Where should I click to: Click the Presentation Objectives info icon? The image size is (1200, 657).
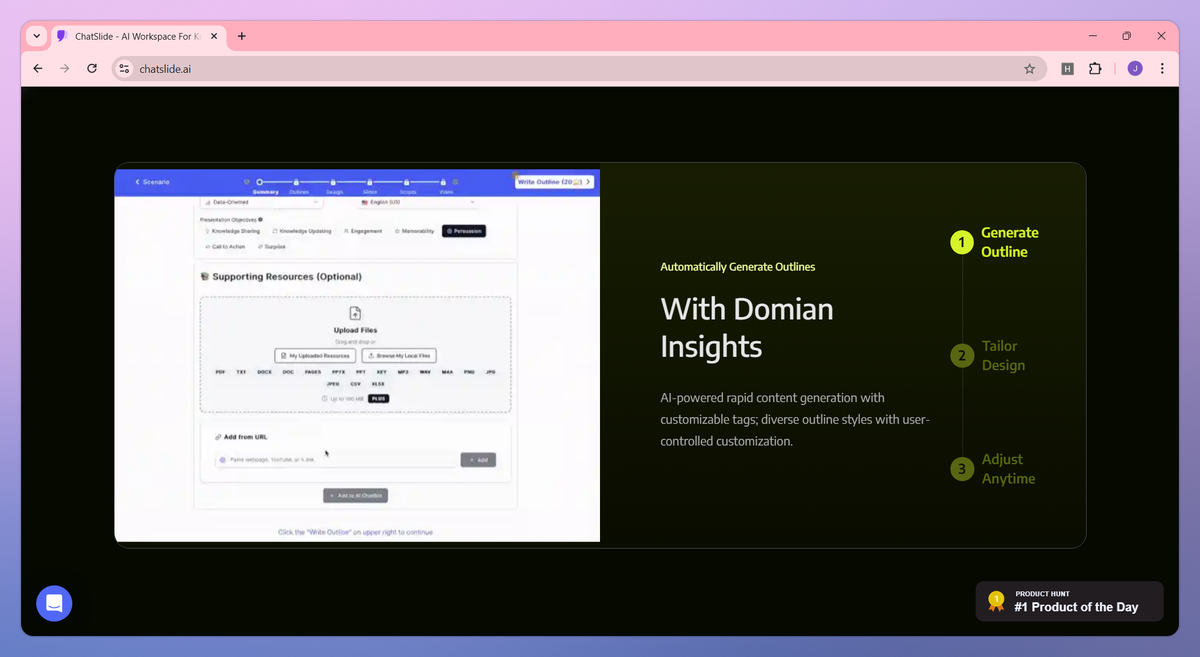(x=261, y=219)
